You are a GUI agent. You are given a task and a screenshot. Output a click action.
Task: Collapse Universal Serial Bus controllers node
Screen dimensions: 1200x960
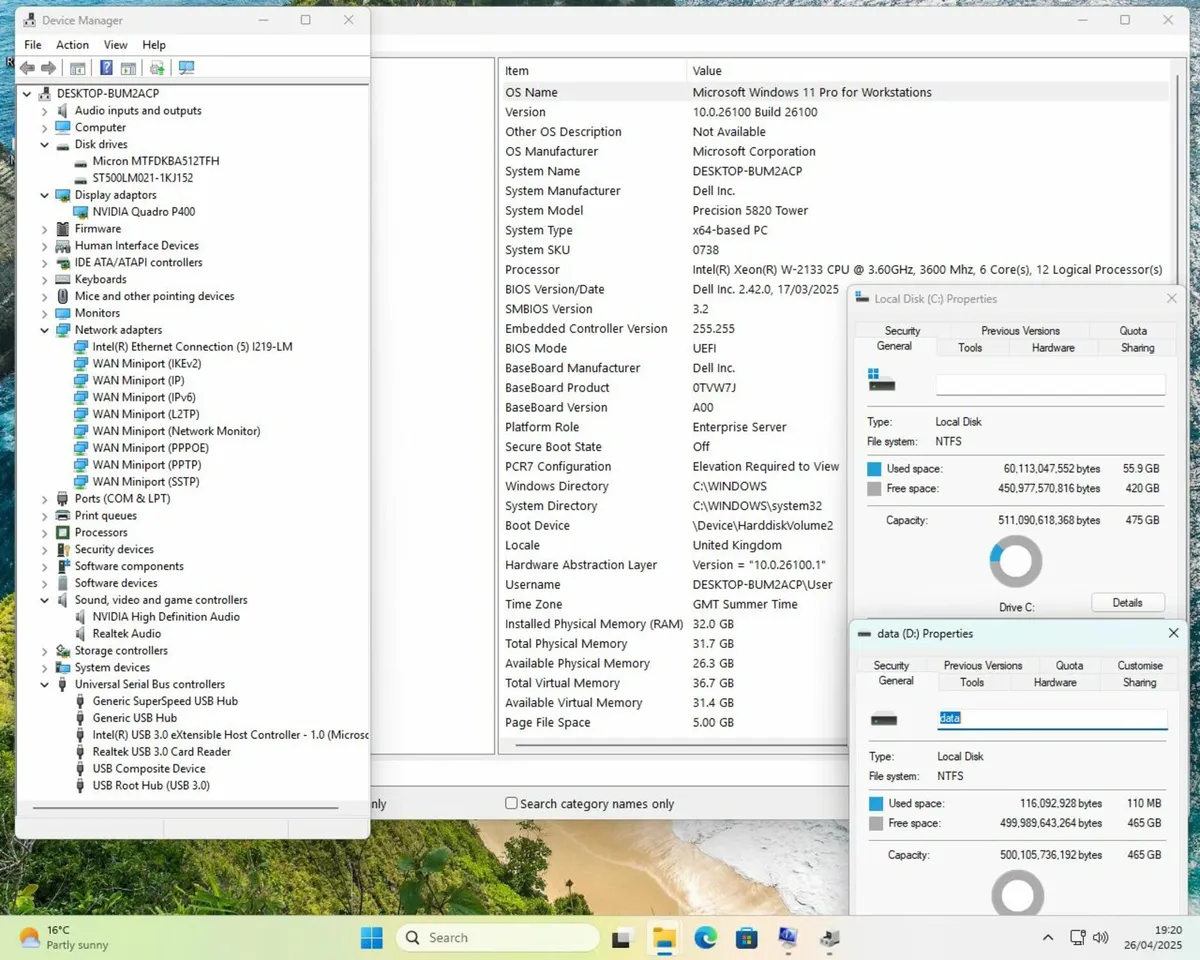coord(45,685)
